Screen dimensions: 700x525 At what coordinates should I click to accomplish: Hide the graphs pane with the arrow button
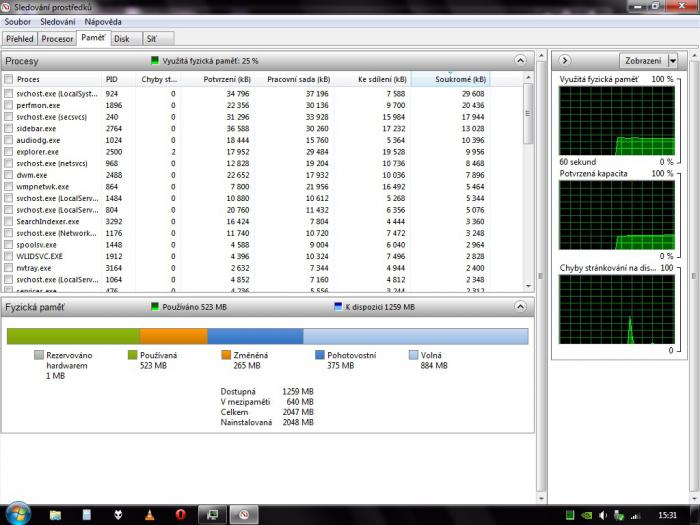566,60
